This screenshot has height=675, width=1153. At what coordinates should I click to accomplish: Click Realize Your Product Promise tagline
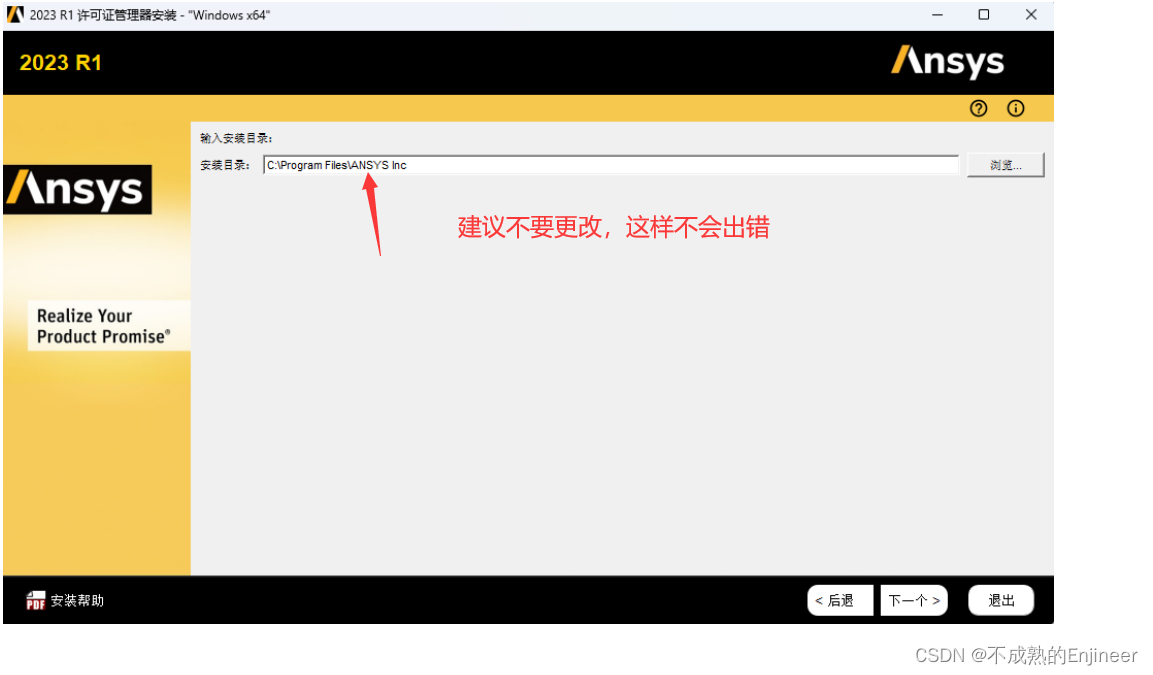[103, 326]
